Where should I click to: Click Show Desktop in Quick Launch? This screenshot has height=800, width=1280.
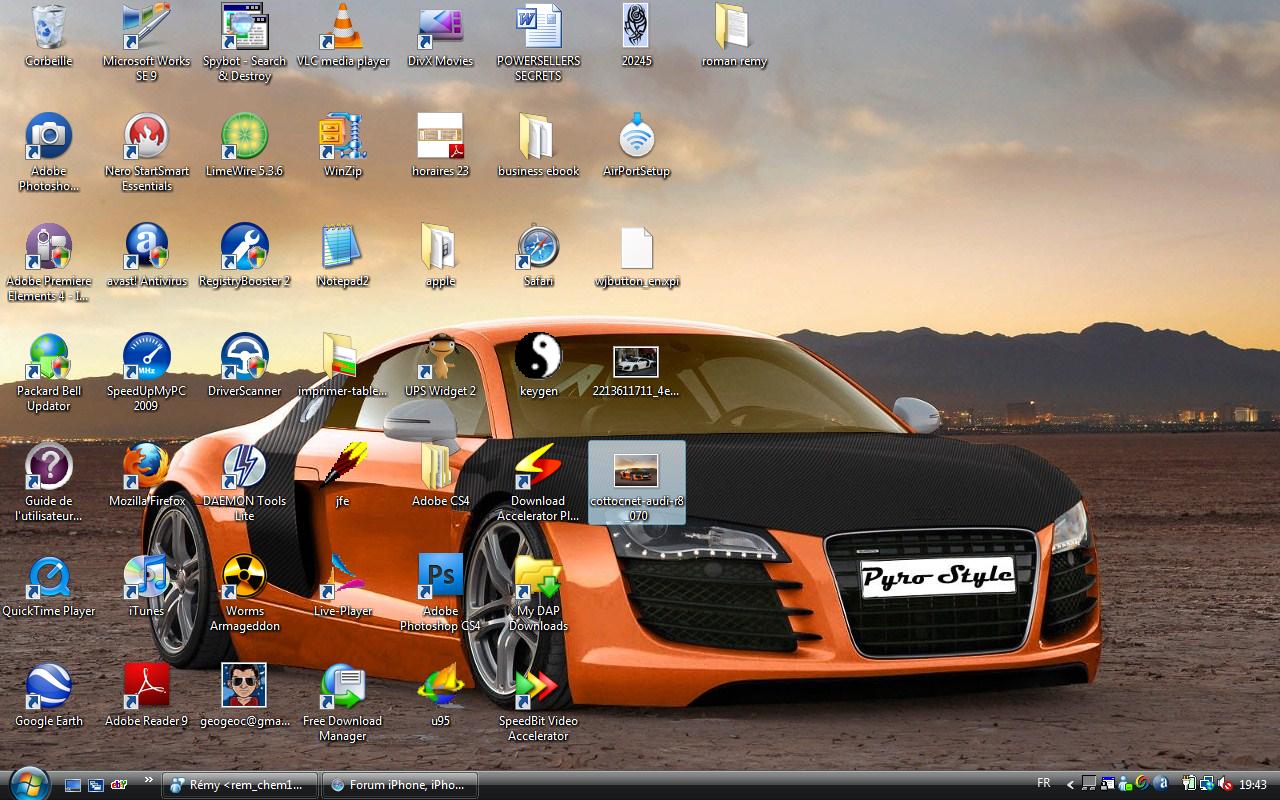[x=73, y=785]
